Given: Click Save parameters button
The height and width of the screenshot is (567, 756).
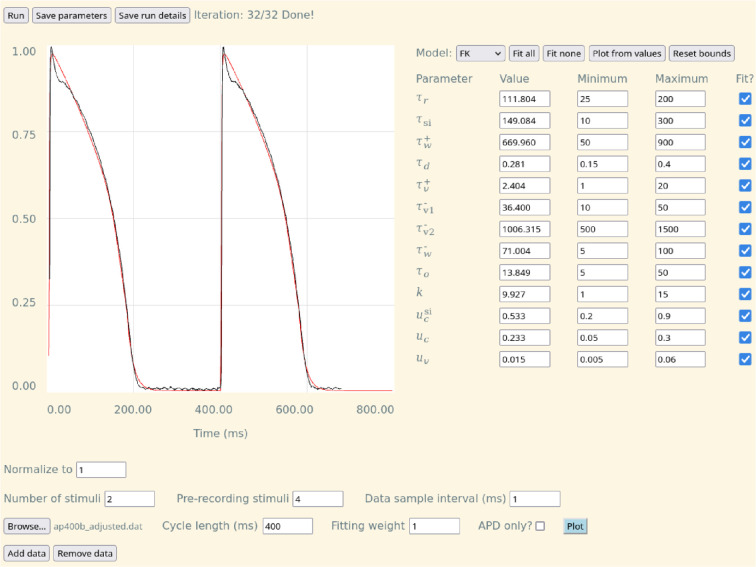Looking at the screenshot, I should pos(70,16).
